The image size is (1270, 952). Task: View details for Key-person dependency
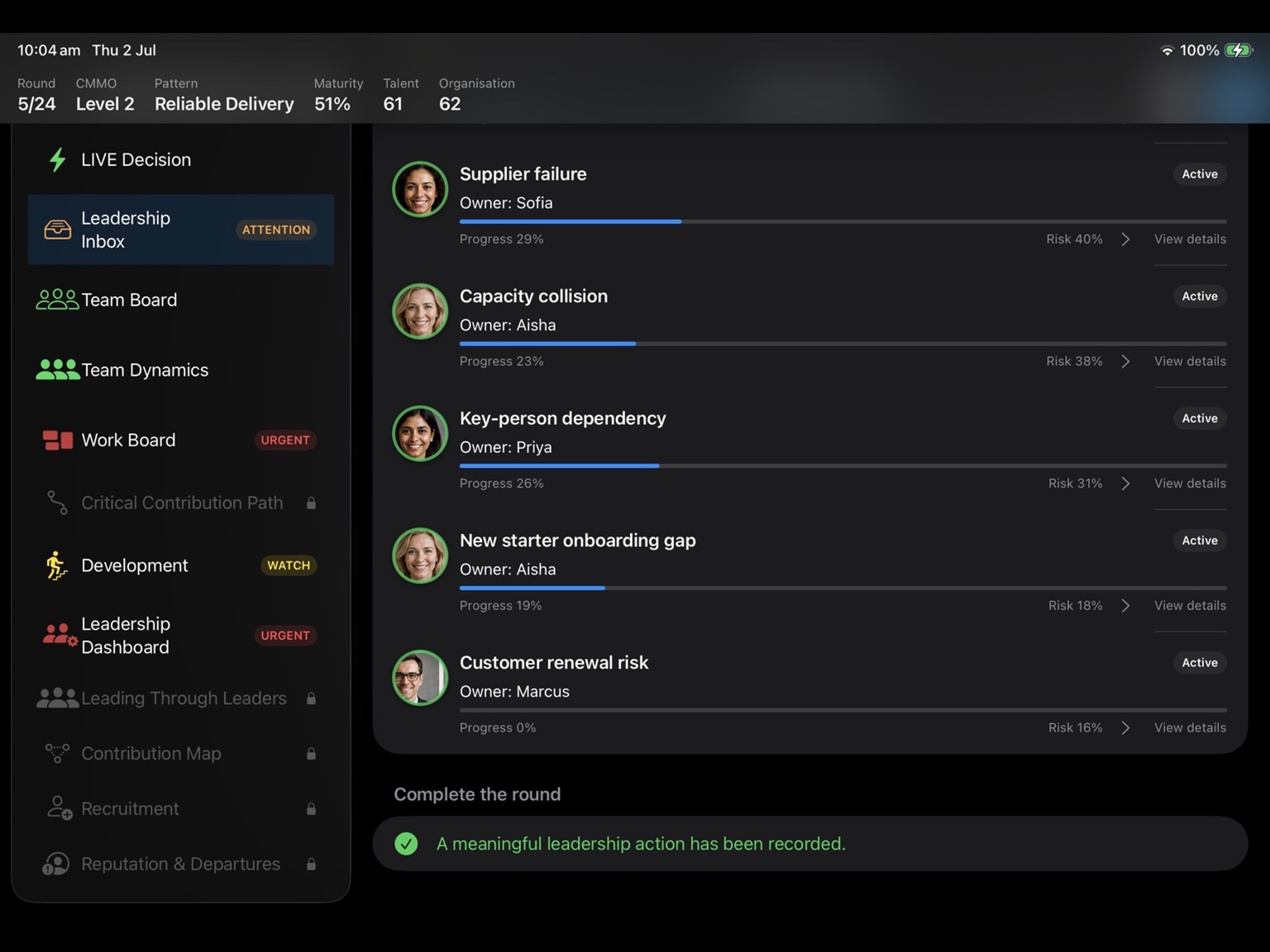coord(1190,483)
